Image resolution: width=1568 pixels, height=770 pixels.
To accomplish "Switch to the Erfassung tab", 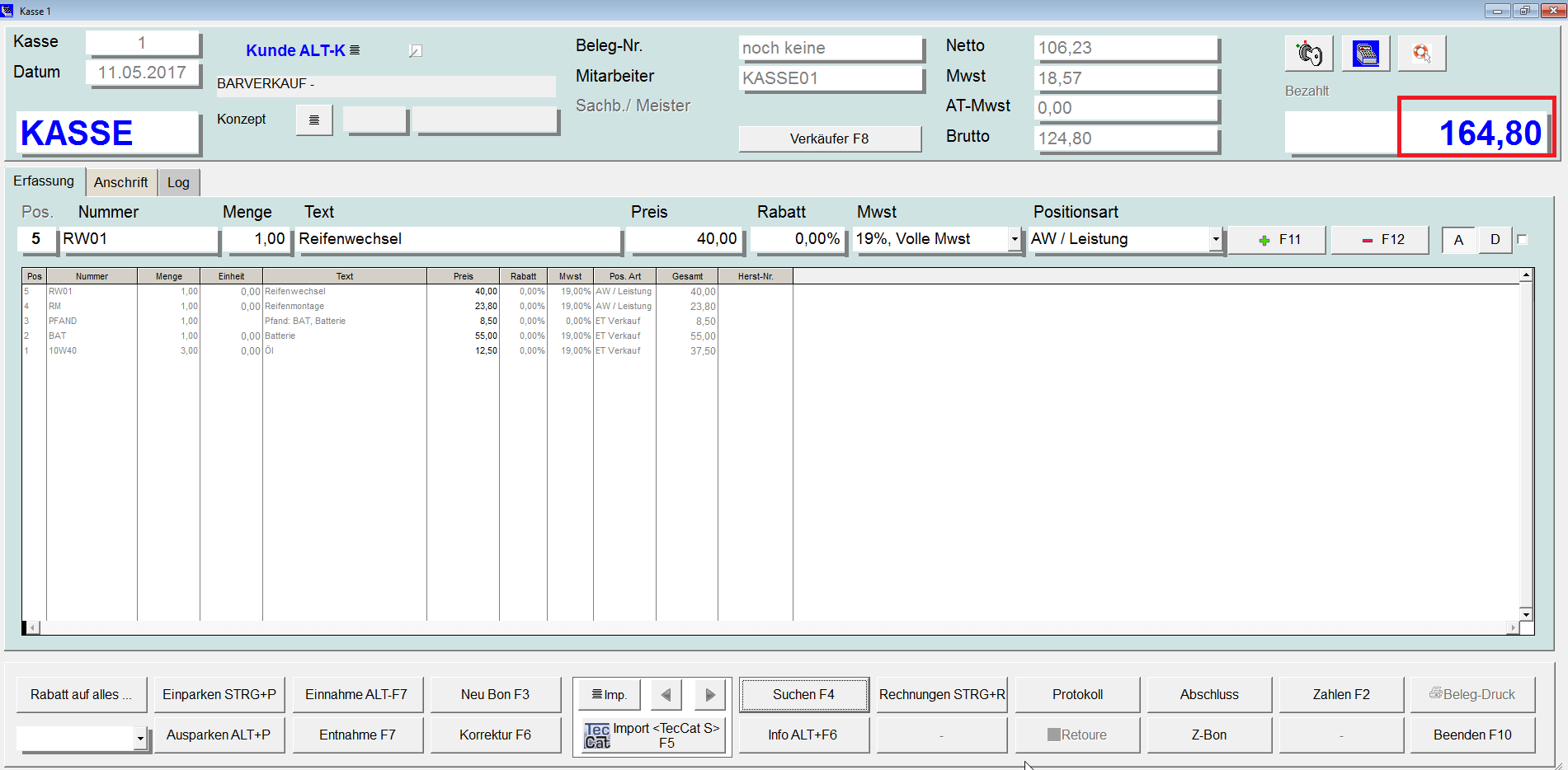I will coord(44,181).
